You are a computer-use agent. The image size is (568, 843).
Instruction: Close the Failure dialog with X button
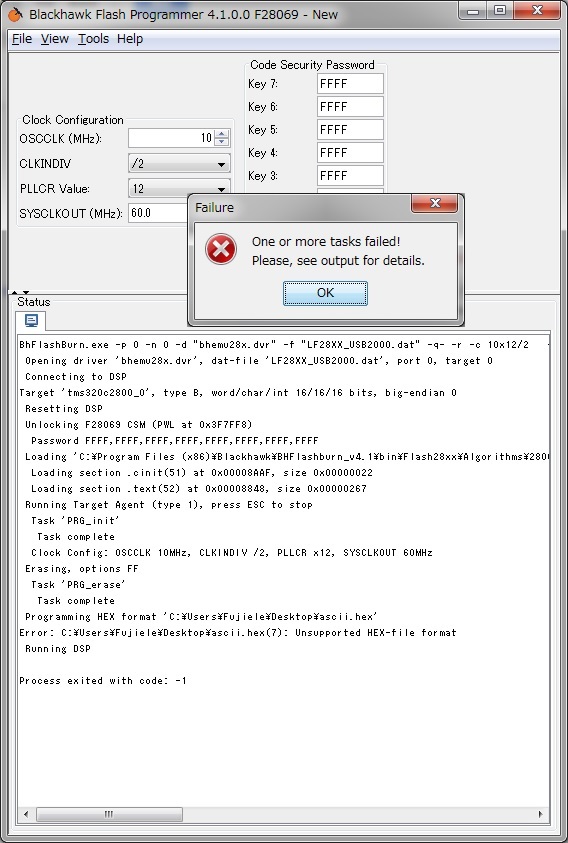tap(435, 203)
